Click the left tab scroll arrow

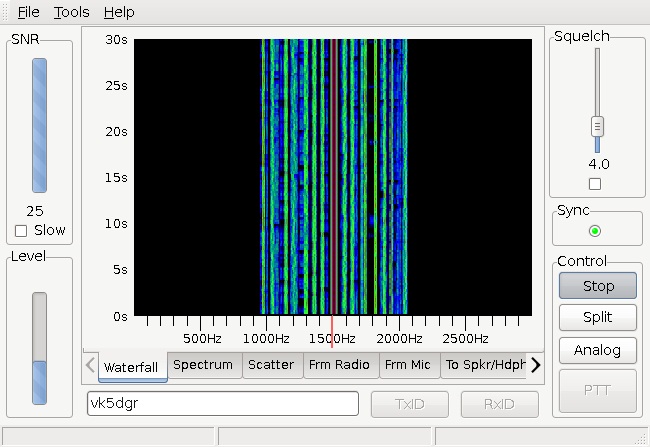[90, 365]
